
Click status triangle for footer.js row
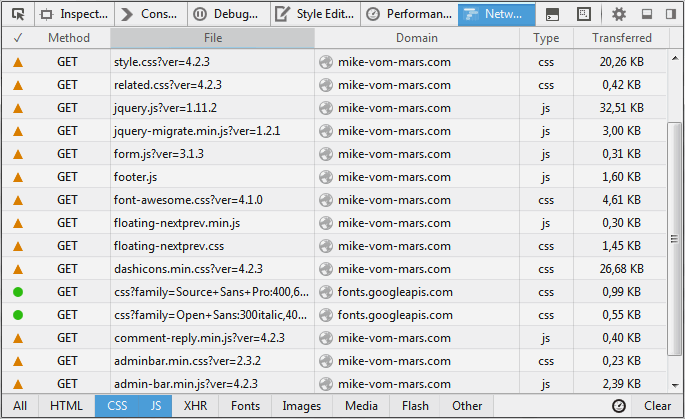coord(18,177)
